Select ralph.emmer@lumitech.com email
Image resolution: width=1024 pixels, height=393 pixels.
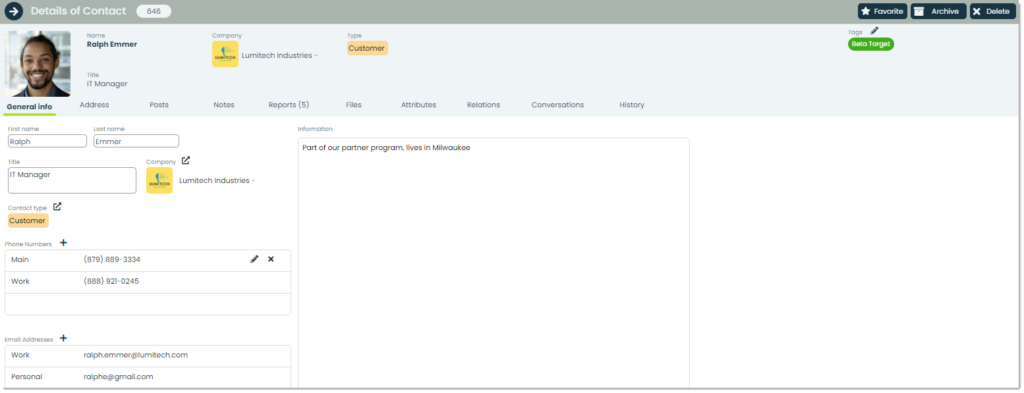coord(136,355)
